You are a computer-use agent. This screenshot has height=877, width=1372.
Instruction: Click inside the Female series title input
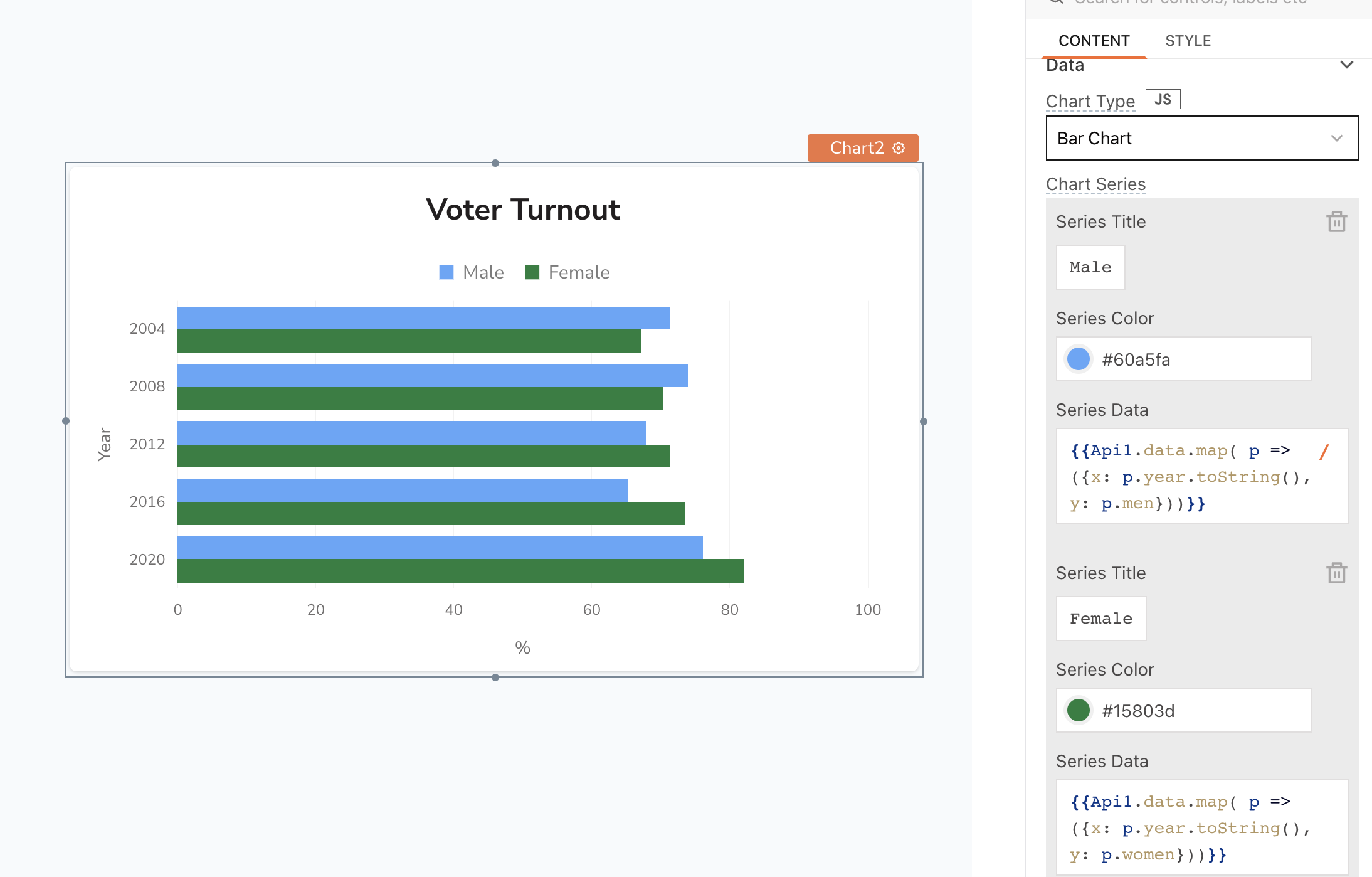(x=1101, y=618)
